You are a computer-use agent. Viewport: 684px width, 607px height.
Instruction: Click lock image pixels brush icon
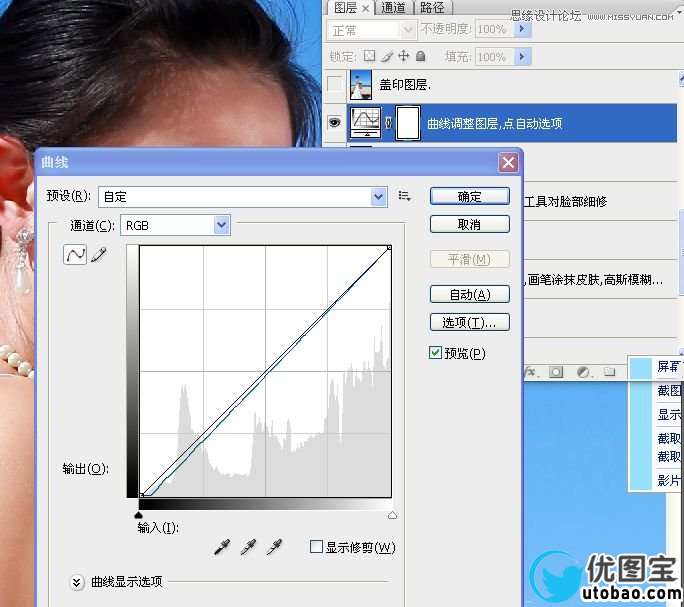click(x=387, y=56)
